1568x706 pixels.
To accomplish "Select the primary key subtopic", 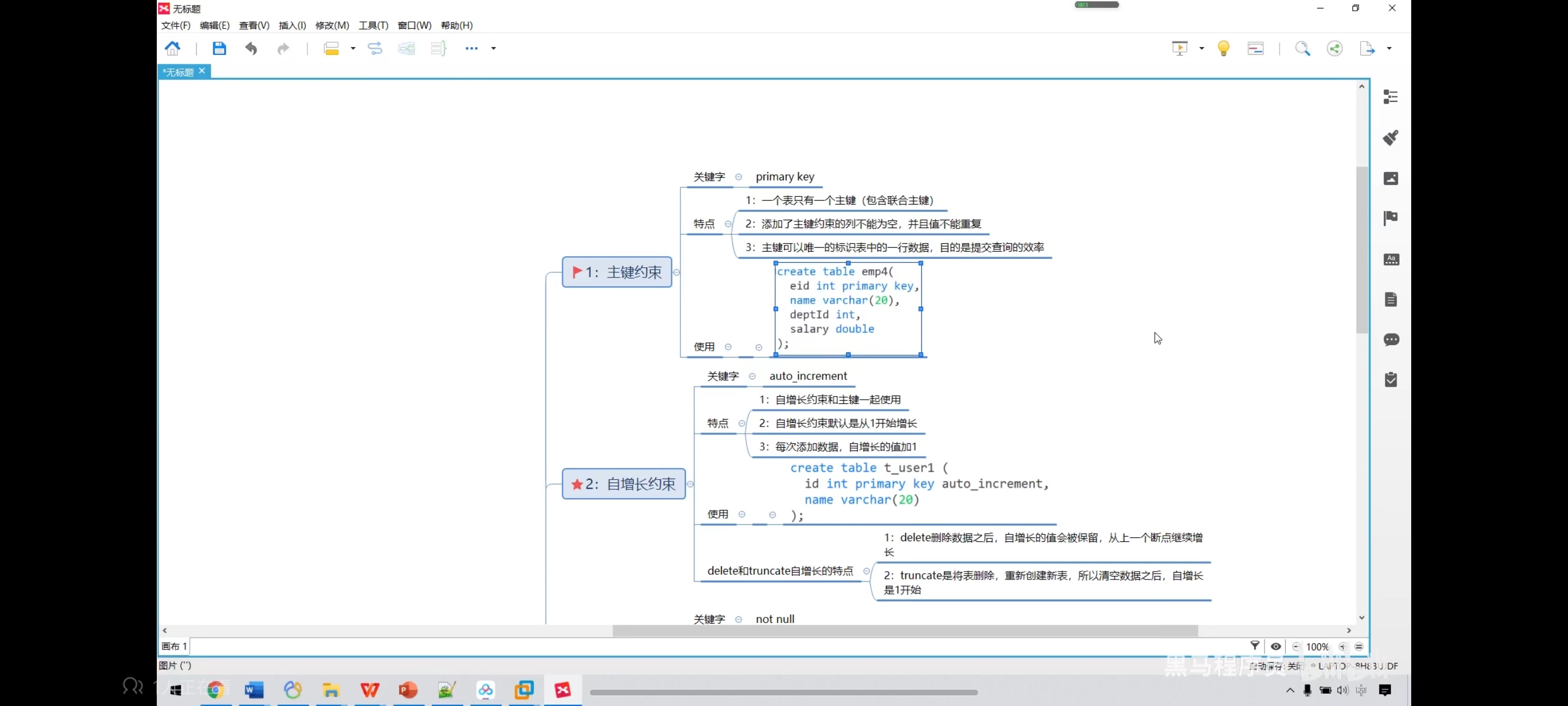I will click(x=785, y=176).
